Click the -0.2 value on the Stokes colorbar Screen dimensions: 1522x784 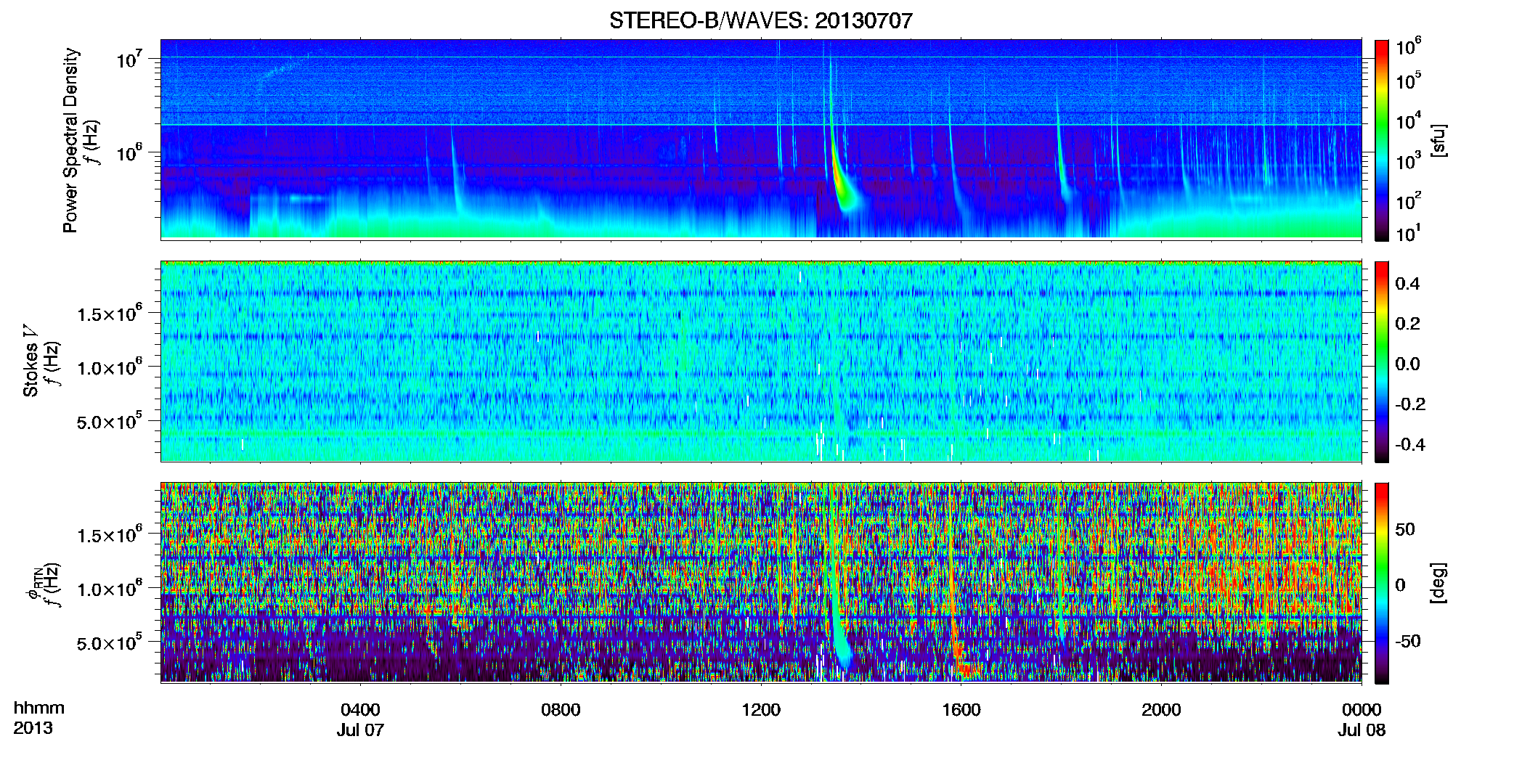pyautogui.click(x=1410, y=404)
